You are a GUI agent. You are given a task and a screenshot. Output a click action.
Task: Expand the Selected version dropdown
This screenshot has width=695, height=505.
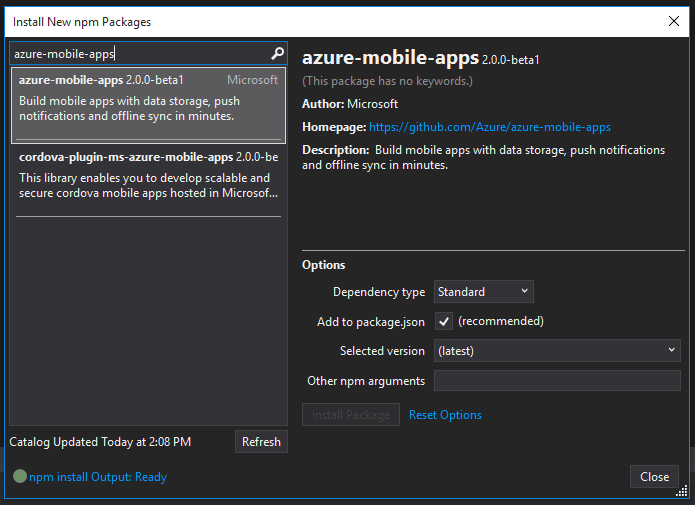tap(557, 351)
